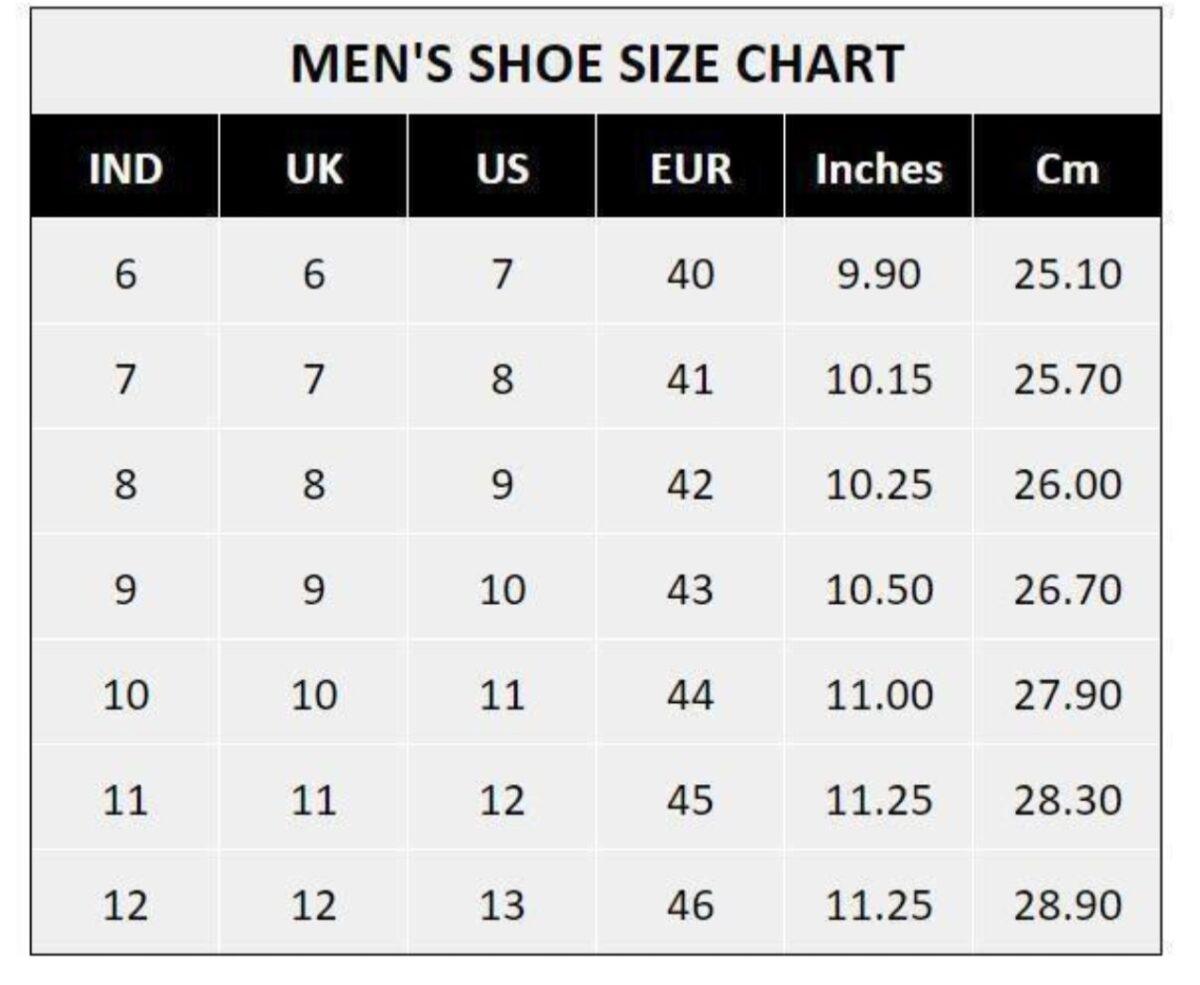Click the EUR column header
The width and height of the screenshot is (1200, 985).
coord(691,169)
